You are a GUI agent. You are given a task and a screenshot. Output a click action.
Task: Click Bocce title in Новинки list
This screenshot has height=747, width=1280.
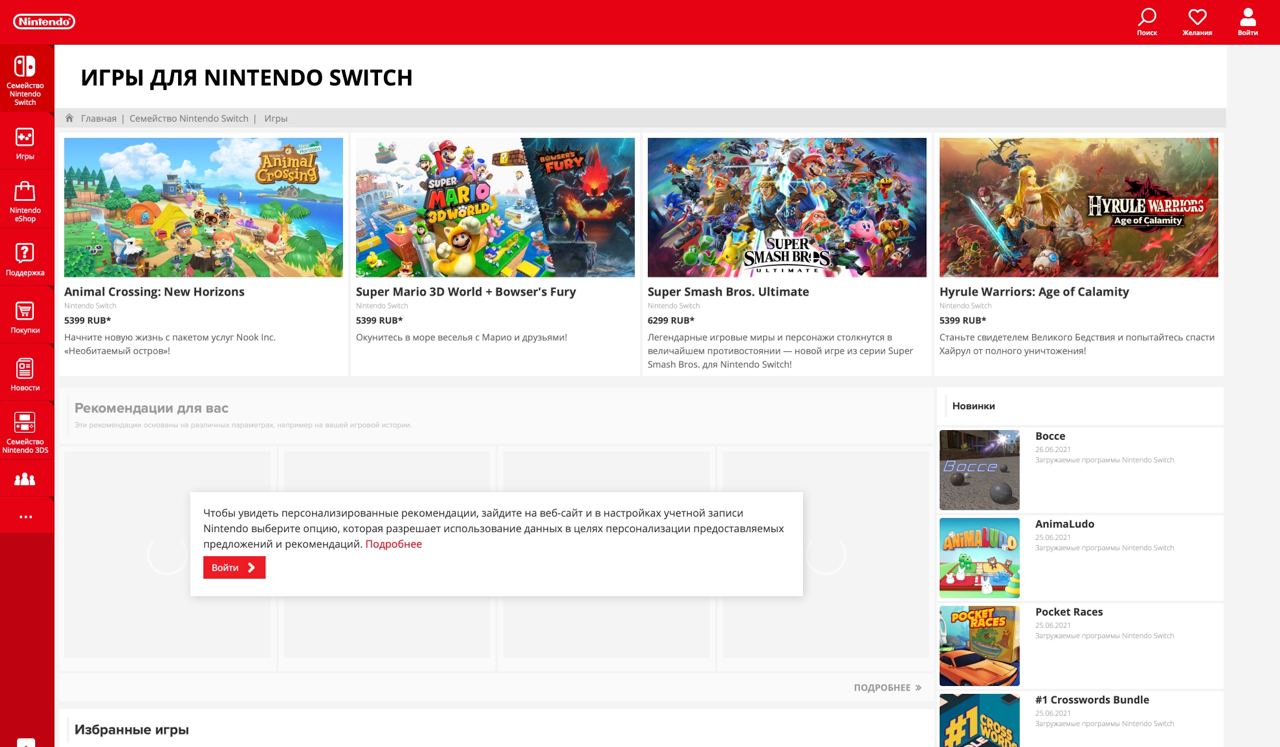click(x=1050, y=436)
